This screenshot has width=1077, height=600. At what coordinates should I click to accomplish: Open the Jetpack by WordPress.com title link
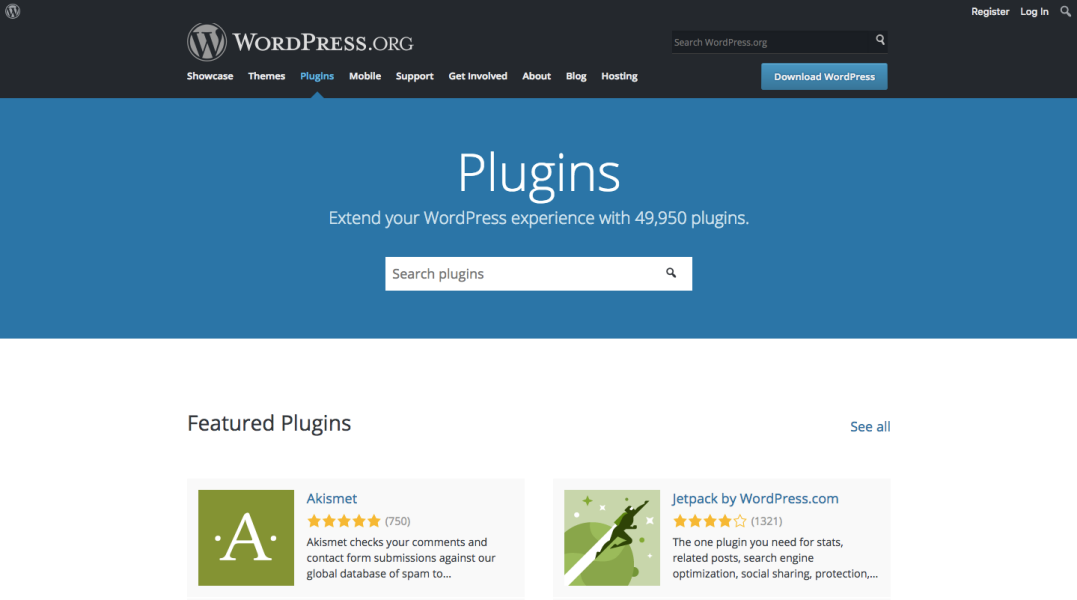click(756, 498)
